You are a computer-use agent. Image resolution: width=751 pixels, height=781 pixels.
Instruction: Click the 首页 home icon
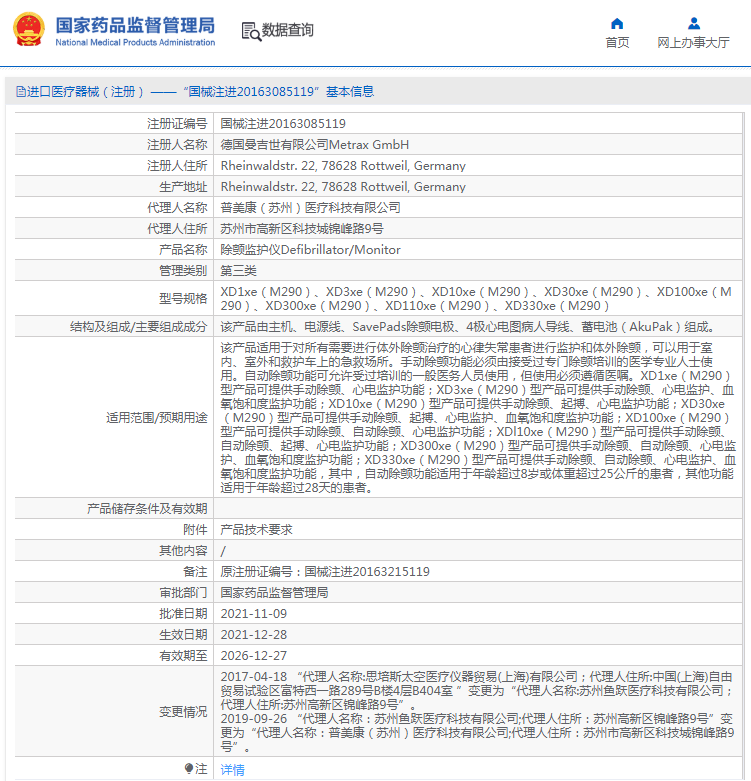click(617, 23)
